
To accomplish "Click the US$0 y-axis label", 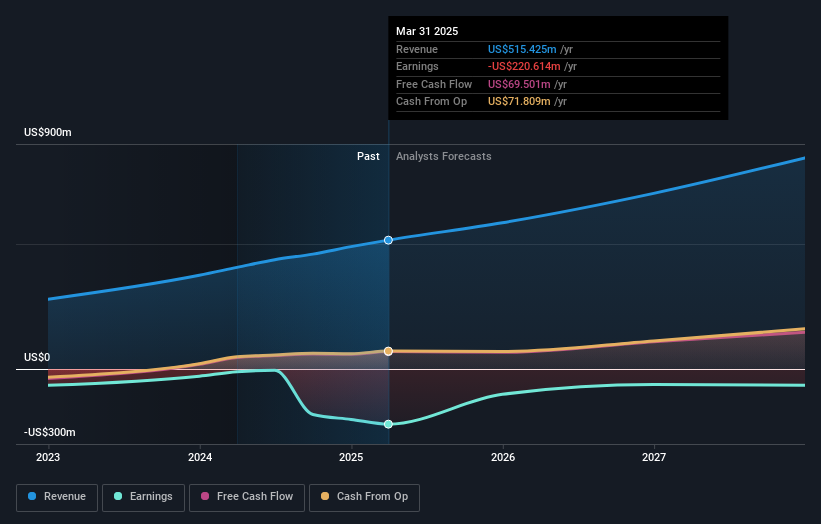I will click(37, 358).
